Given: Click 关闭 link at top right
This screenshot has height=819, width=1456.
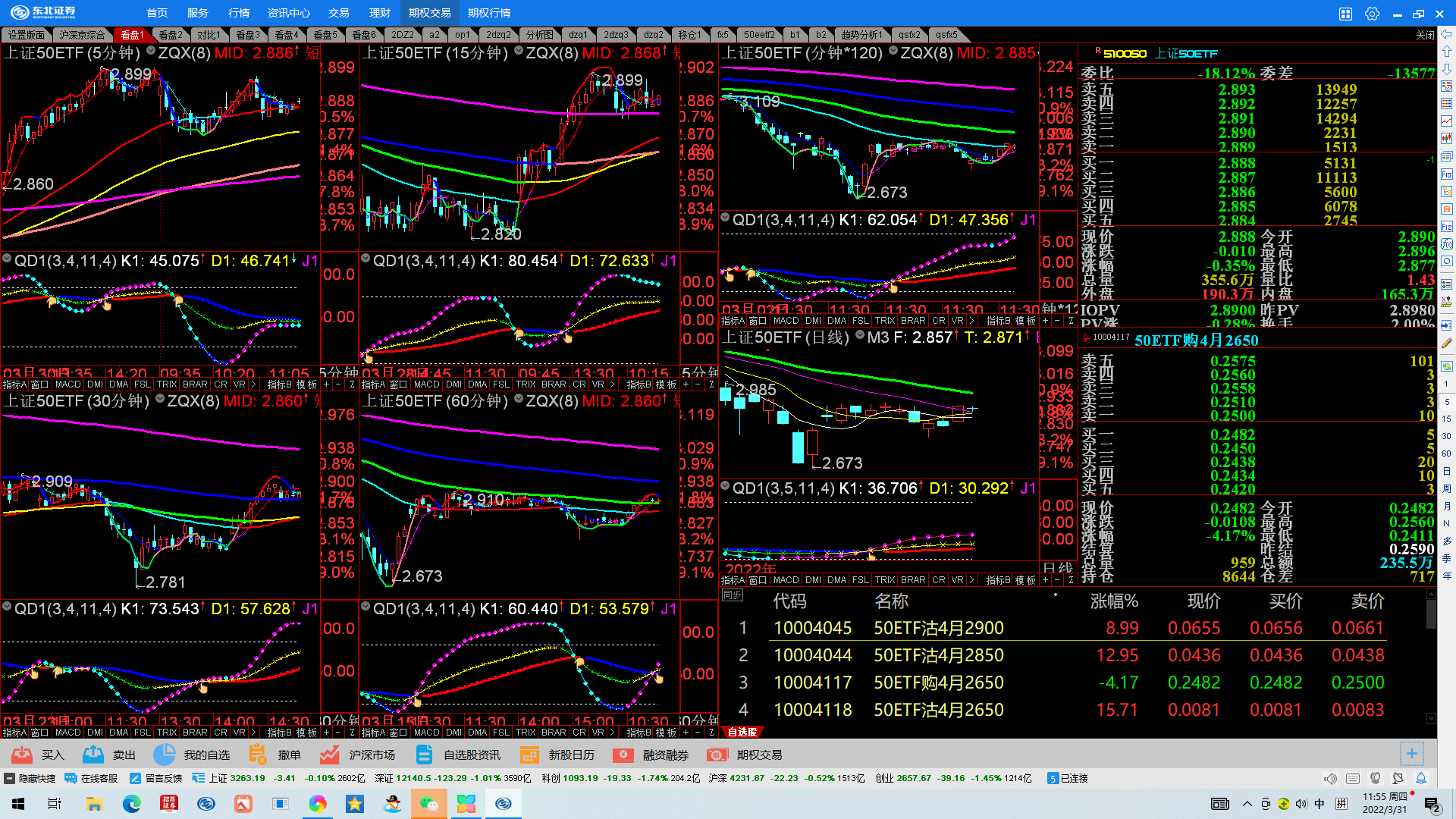Looking at the screenshot, I should 1425,35.
